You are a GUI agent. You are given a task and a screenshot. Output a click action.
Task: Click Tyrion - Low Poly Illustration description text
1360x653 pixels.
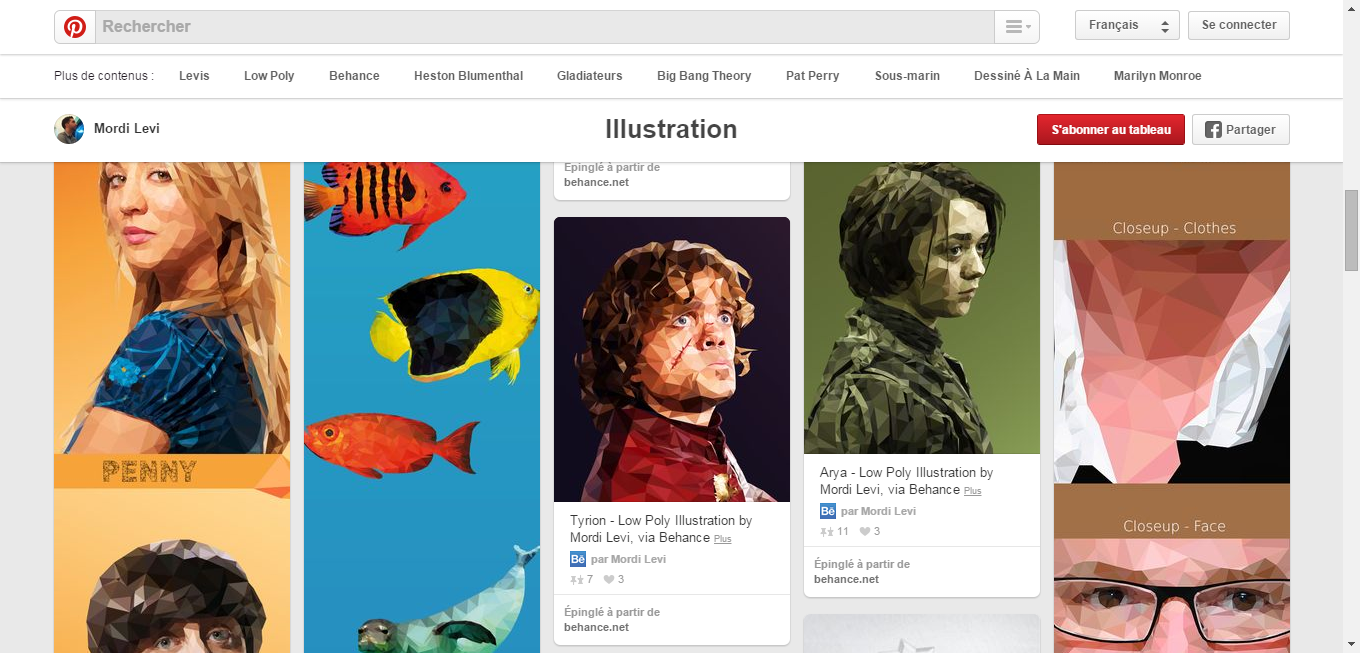[661, 529]
